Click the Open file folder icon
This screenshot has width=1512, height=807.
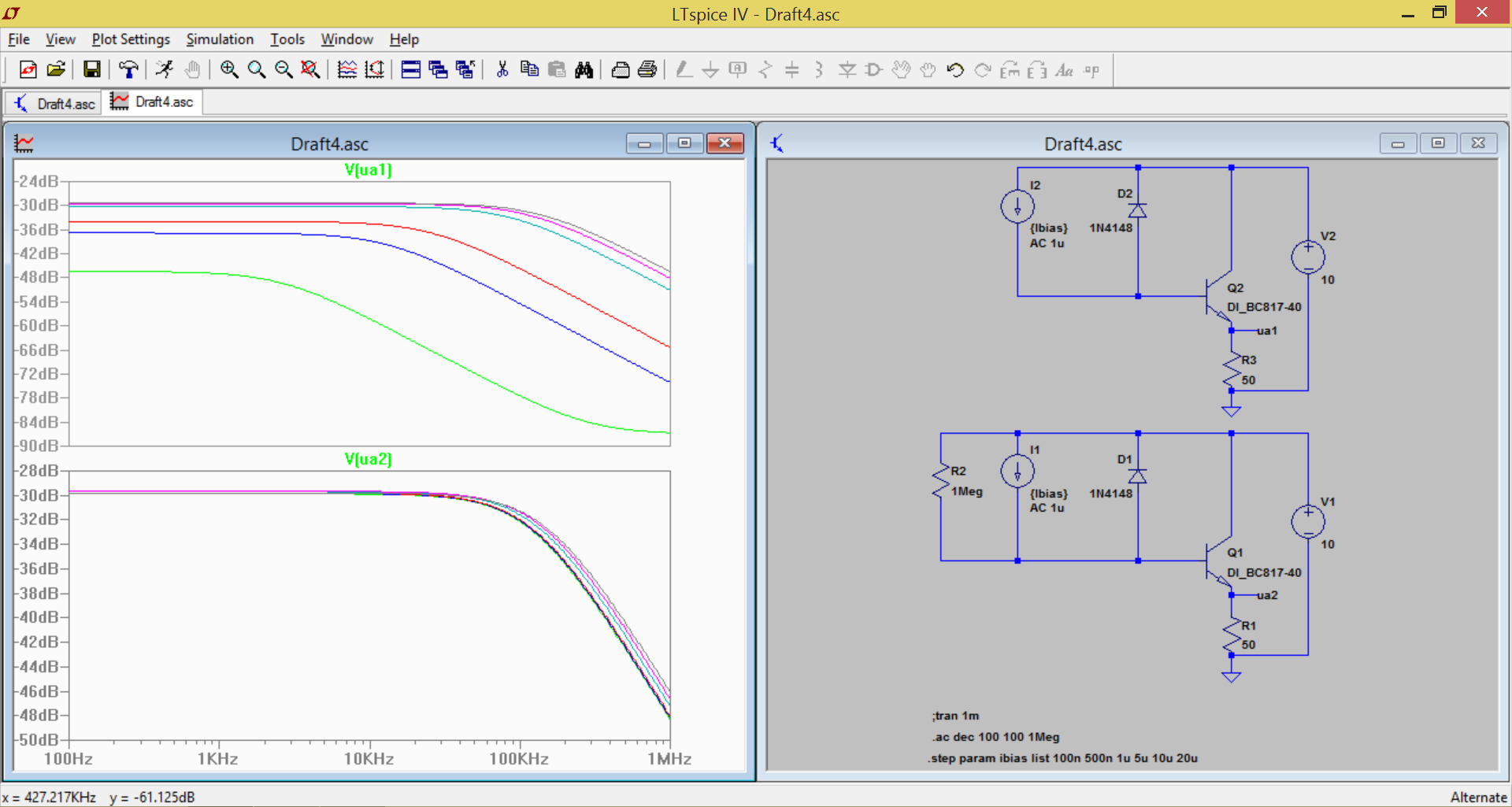click(x=55, y=70)
